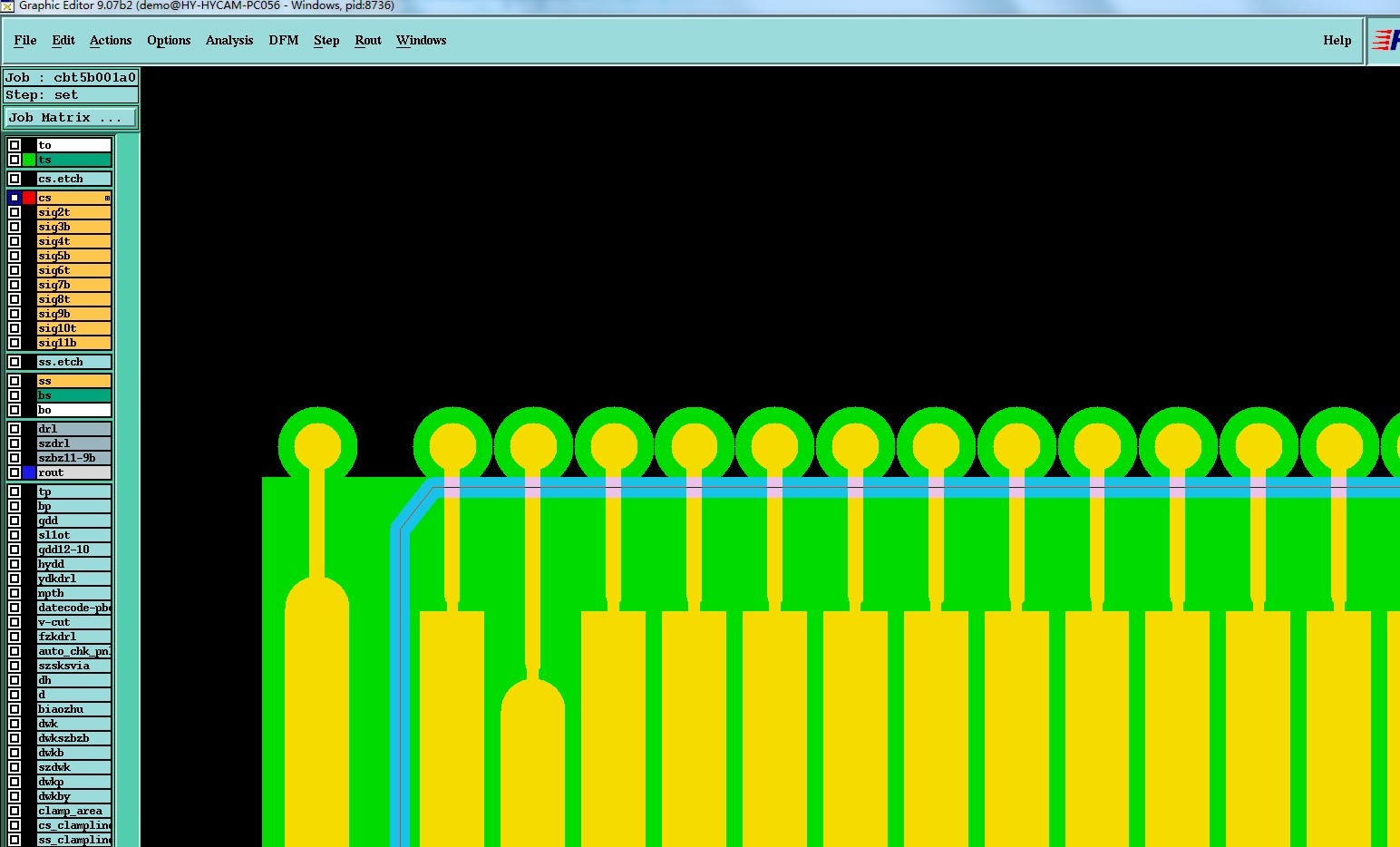Open the Edit menu
This screenshot has width=1400, height=847.
pos(63,41)
